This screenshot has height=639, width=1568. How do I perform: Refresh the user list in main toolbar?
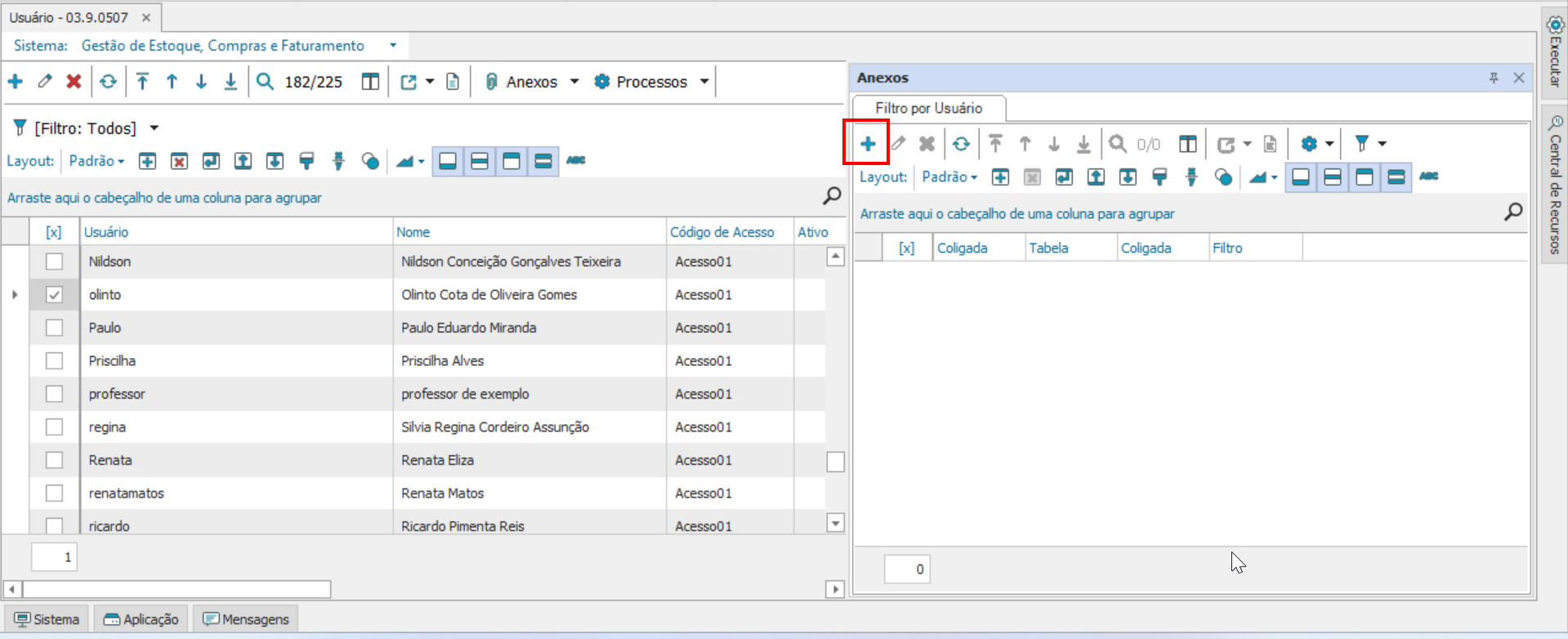[108, 81]
